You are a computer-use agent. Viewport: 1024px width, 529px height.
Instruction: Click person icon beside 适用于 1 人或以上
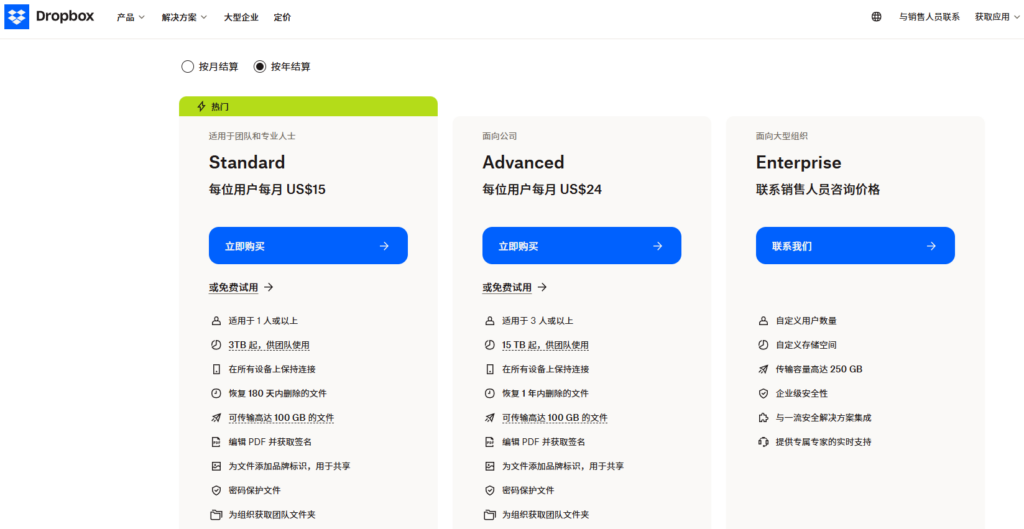216,321
